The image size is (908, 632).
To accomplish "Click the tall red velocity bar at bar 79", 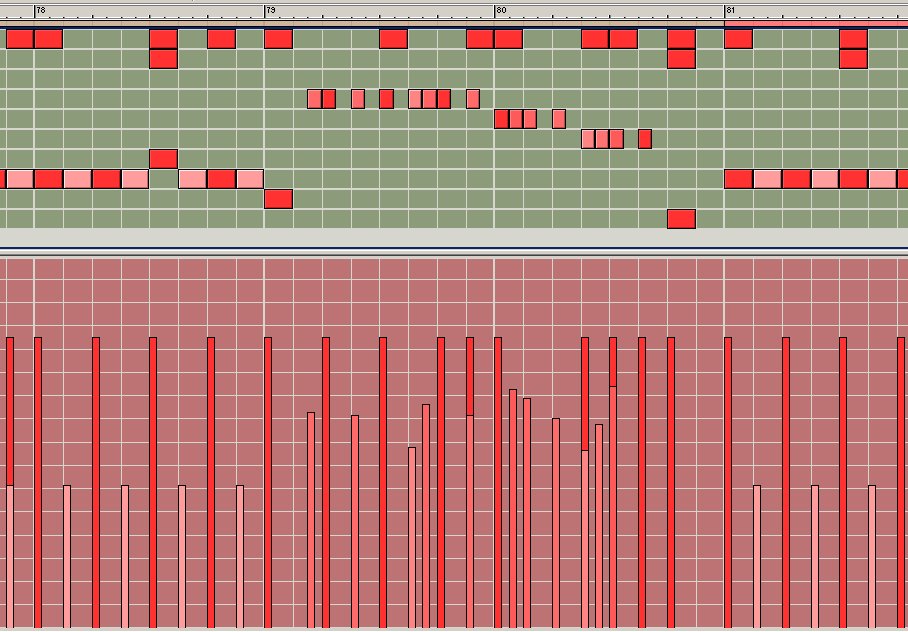I will 268,480.
